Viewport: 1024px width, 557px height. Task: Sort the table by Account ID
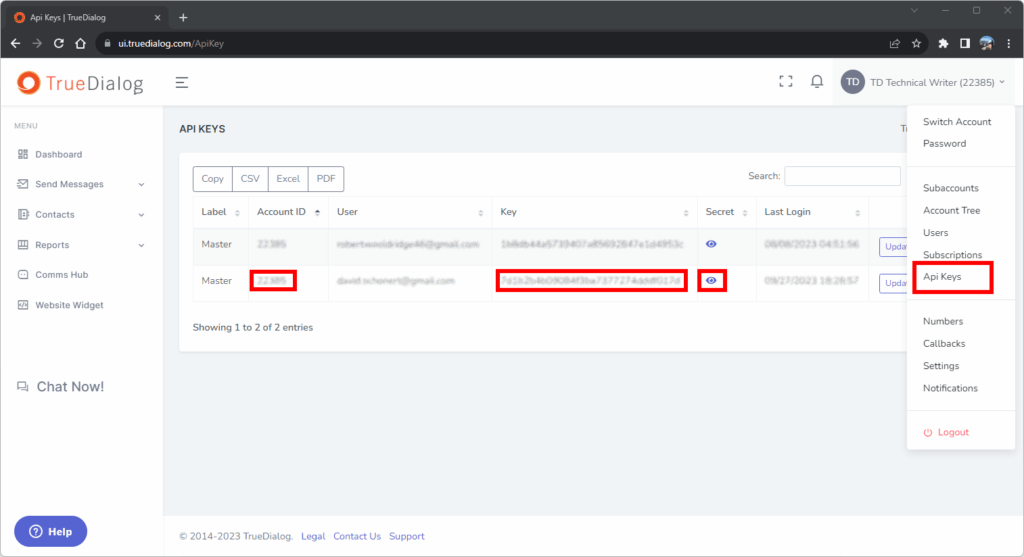coord(288,212)
